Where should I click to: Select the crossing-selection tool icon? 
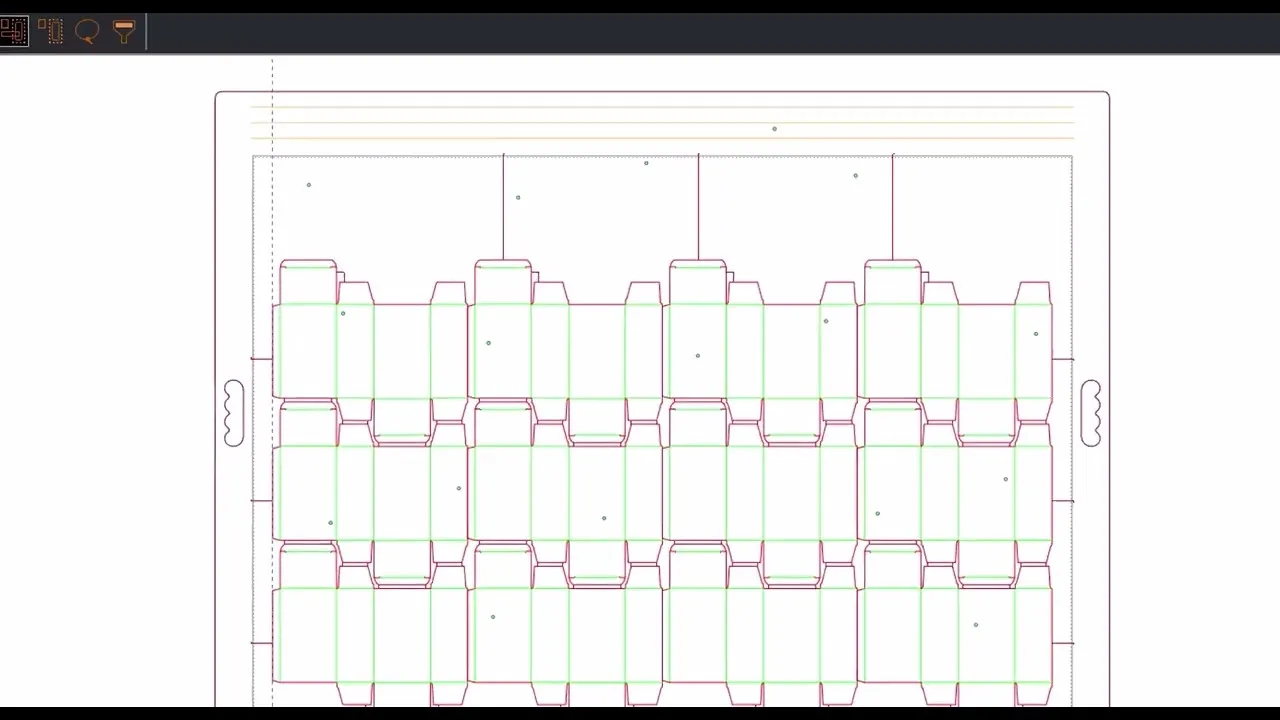14,31
